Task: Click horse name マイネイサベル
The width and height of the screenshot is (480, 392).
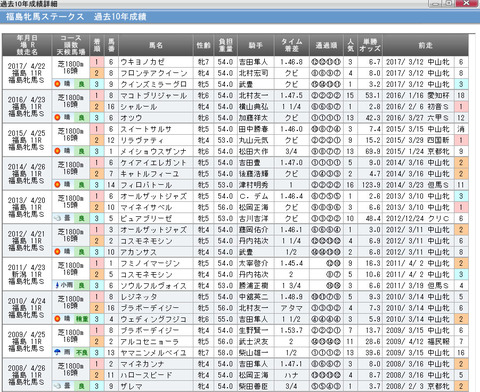Action: click(146, 207)
